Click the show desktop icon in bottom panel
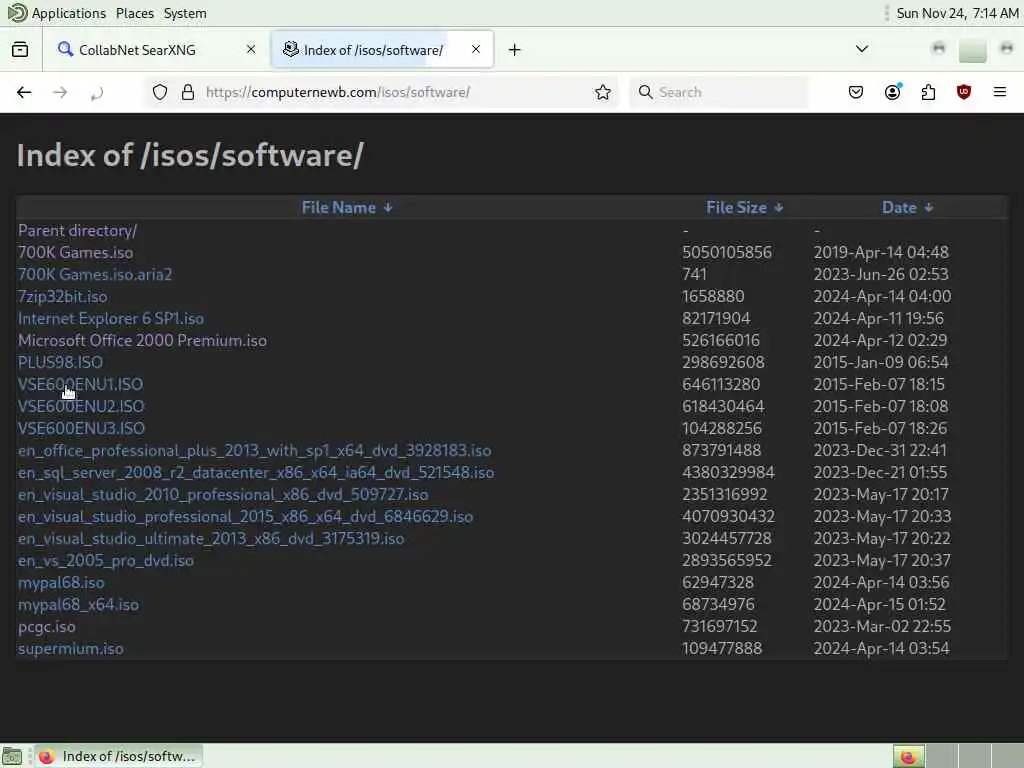 [12, 756]
